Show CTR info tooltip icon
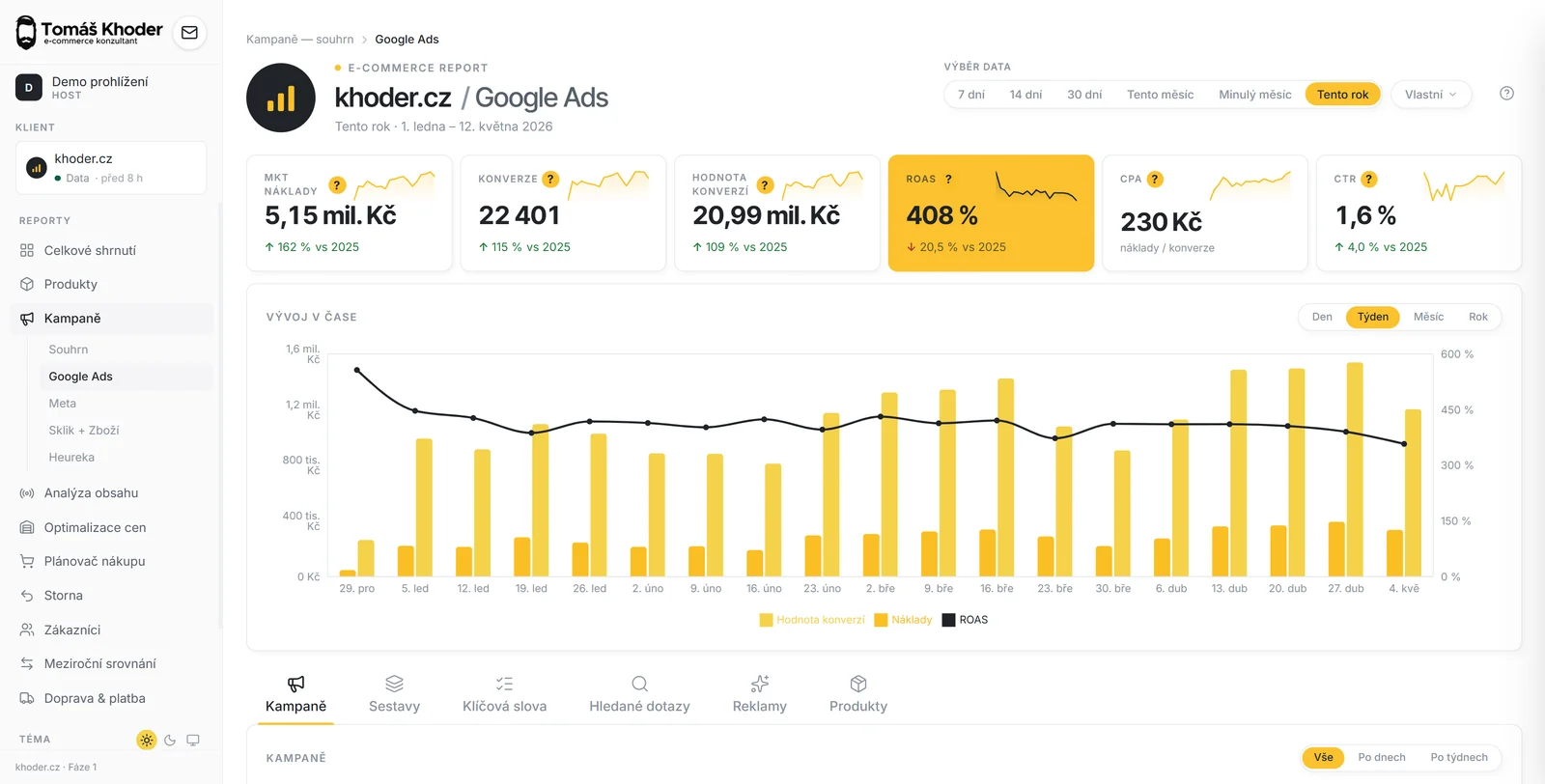Screen dimensions: 1545x784 (1368, 179)
